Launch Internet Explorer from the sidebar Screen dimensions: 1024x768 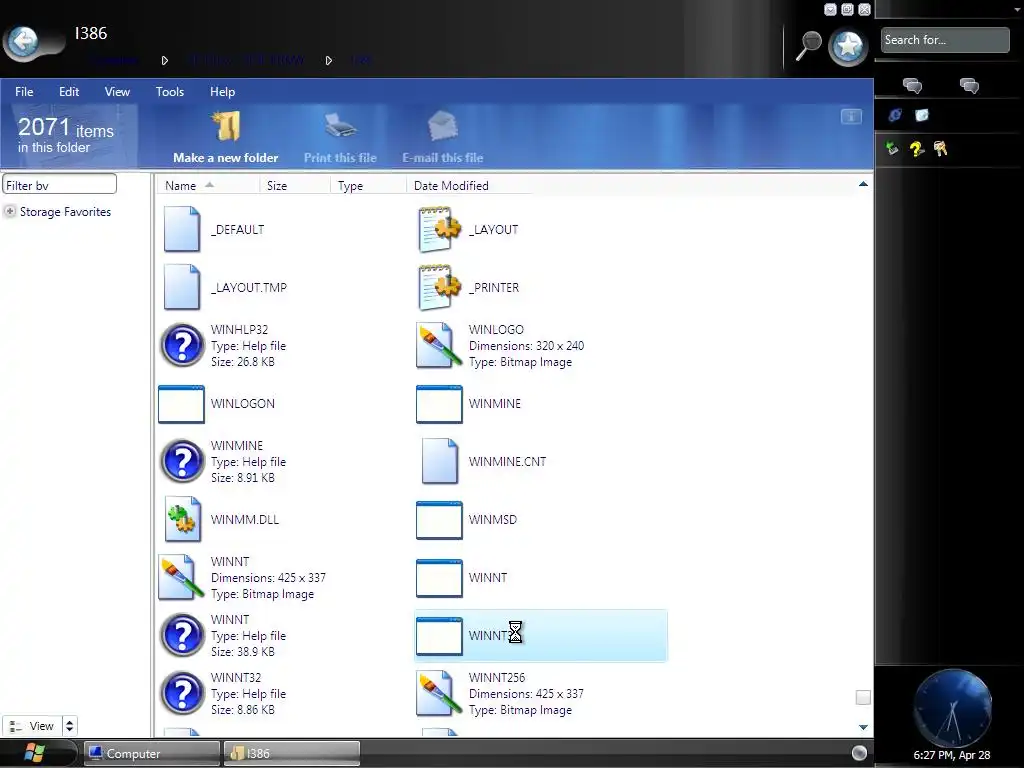click(895, 115)
